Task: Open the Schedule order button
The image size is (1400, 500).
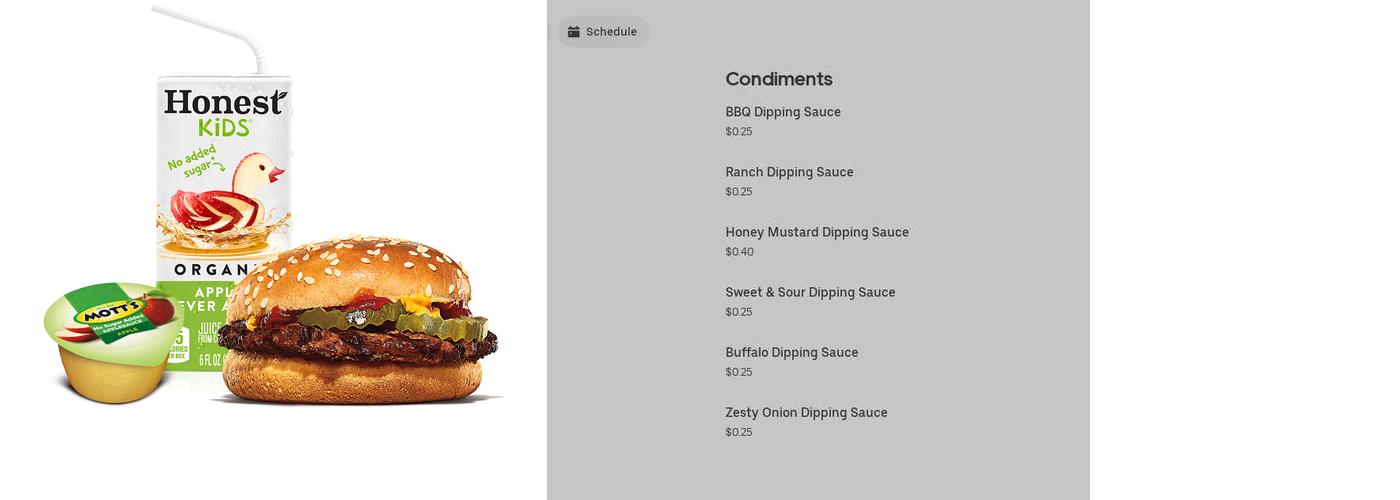Action: coord(603,32)
